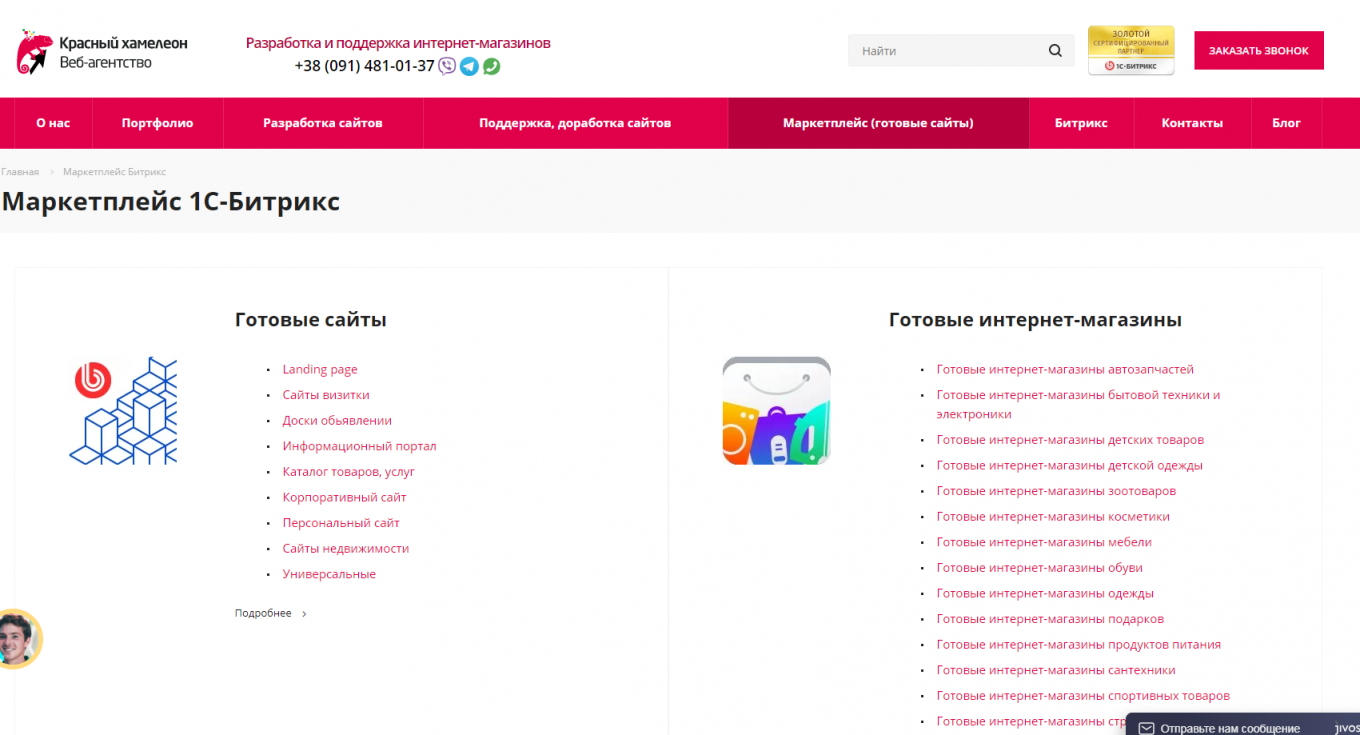
Task: Click the shopping bag store image
Action: (776, 411)
